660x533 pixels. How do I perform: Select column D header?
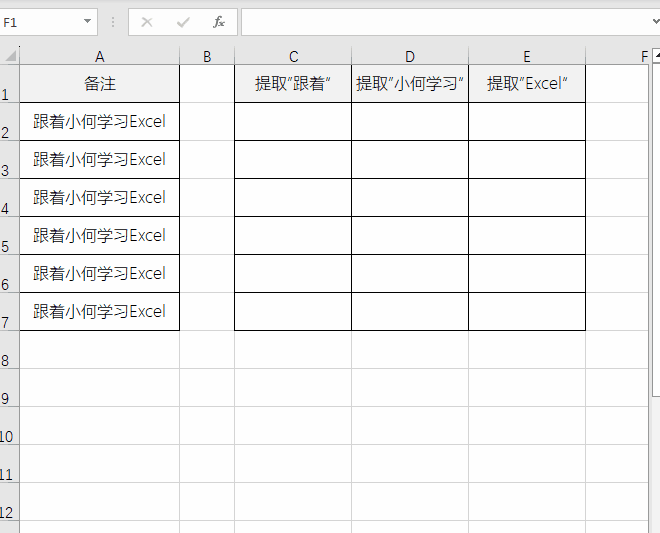tap(410, 56)
